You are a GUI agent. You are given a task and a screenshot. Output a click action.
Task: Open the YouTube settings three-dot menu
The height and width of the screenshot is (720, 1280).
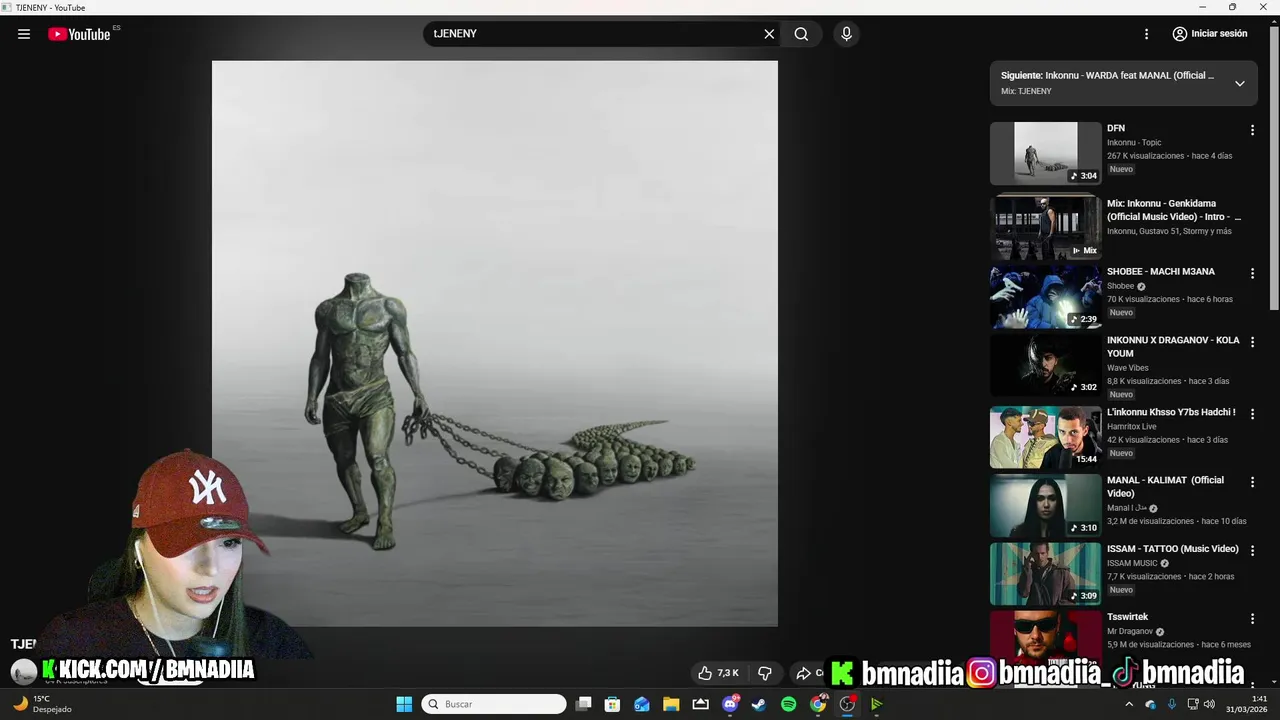[1146, 34]
